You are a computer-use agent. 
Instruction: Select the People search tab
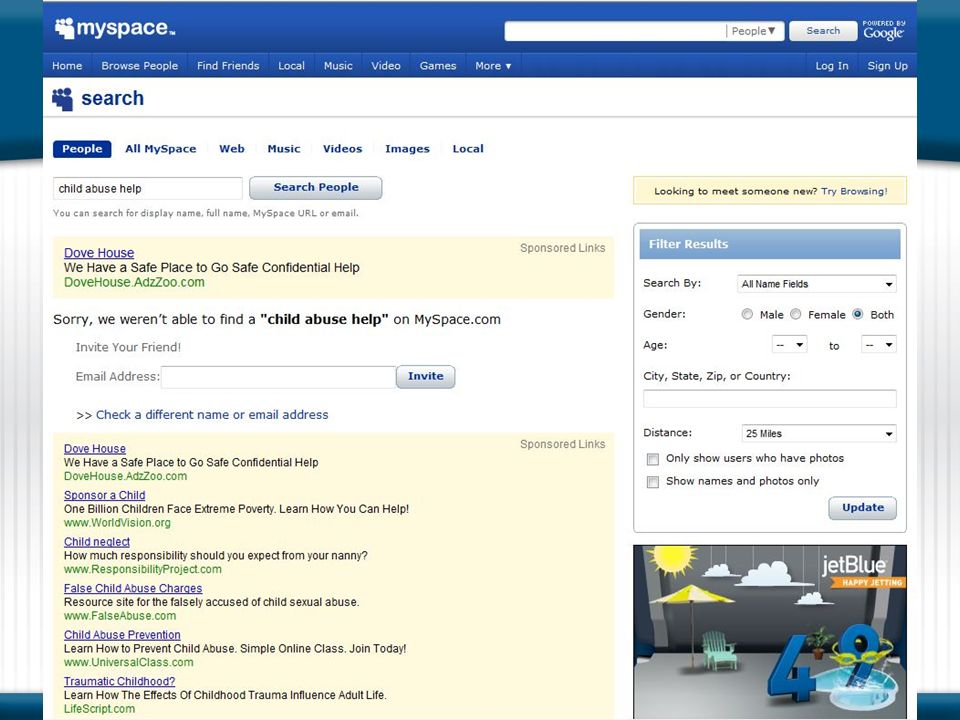pyautogui.click(x=82, y=149)
